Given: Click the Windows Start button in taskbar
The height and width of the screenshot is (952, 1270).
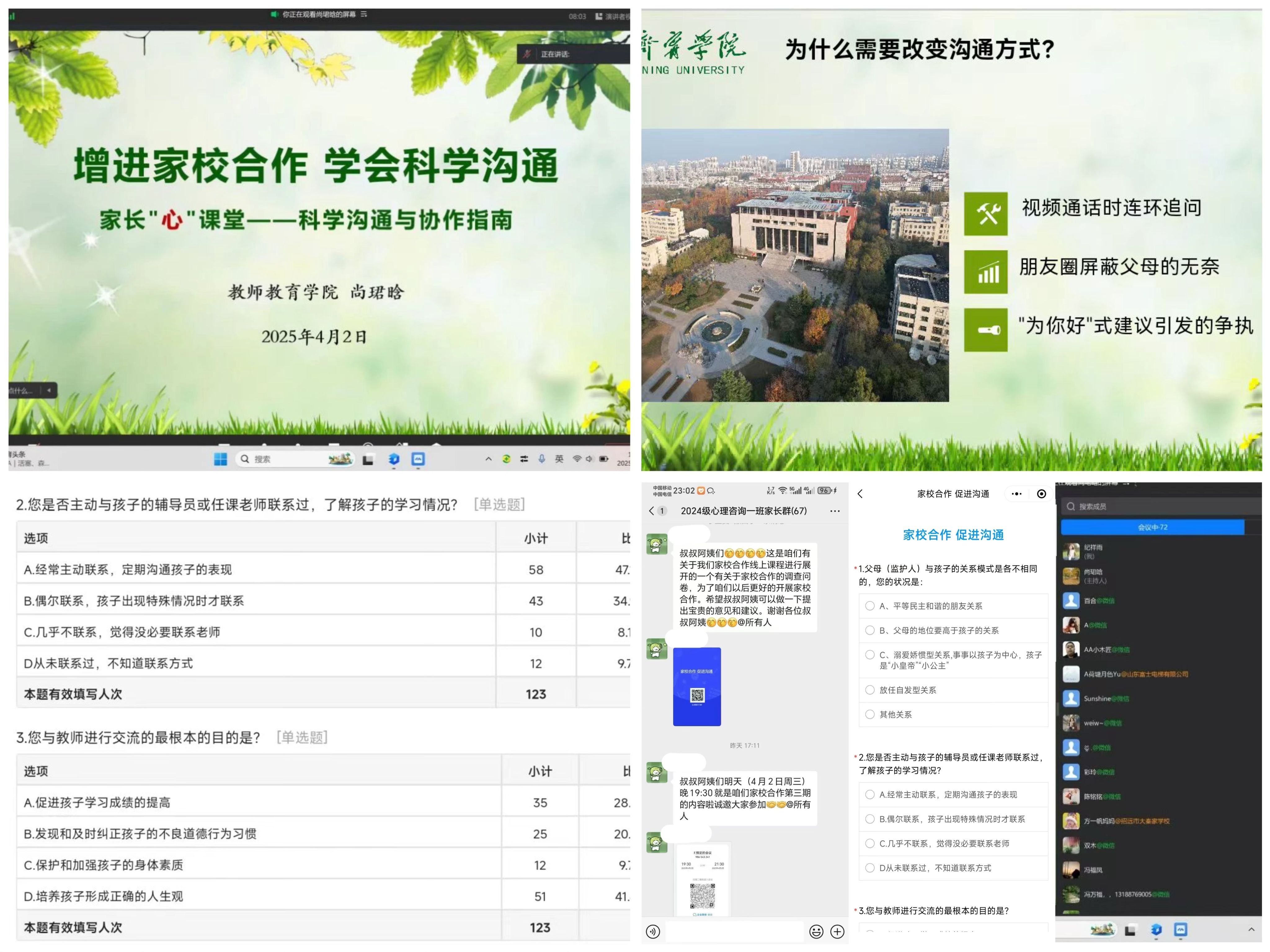Looking at the screenshot, I should coord(220,459).
